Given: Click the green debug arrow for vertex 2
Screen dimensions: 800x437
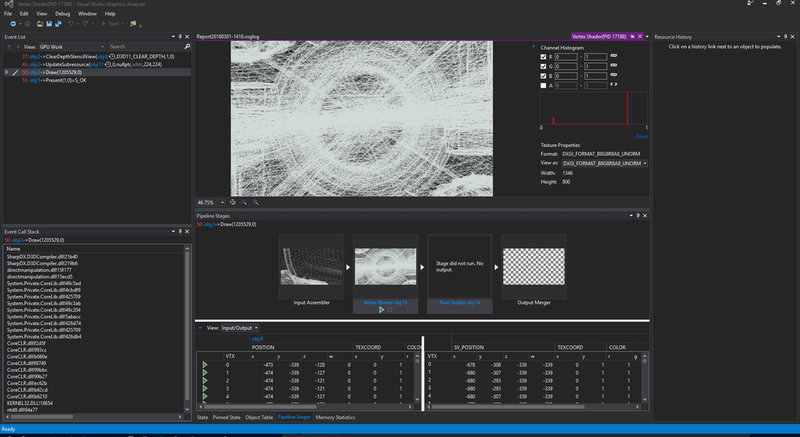Looking at the screenshot, I should (x=205, y=380).
